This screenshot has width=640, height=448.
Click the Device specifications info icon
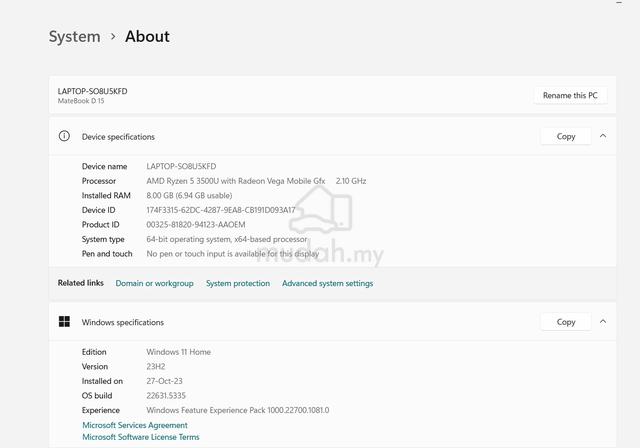click(64, 136)
